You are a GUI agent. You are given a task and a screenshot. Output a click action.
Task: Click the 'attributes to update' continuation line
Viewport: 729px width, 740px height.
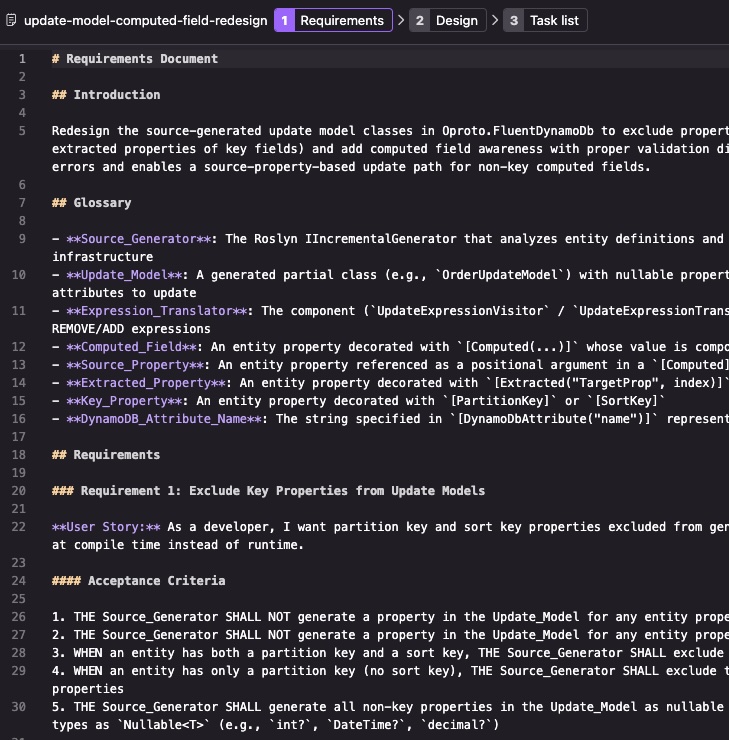(x=124, y=293)
